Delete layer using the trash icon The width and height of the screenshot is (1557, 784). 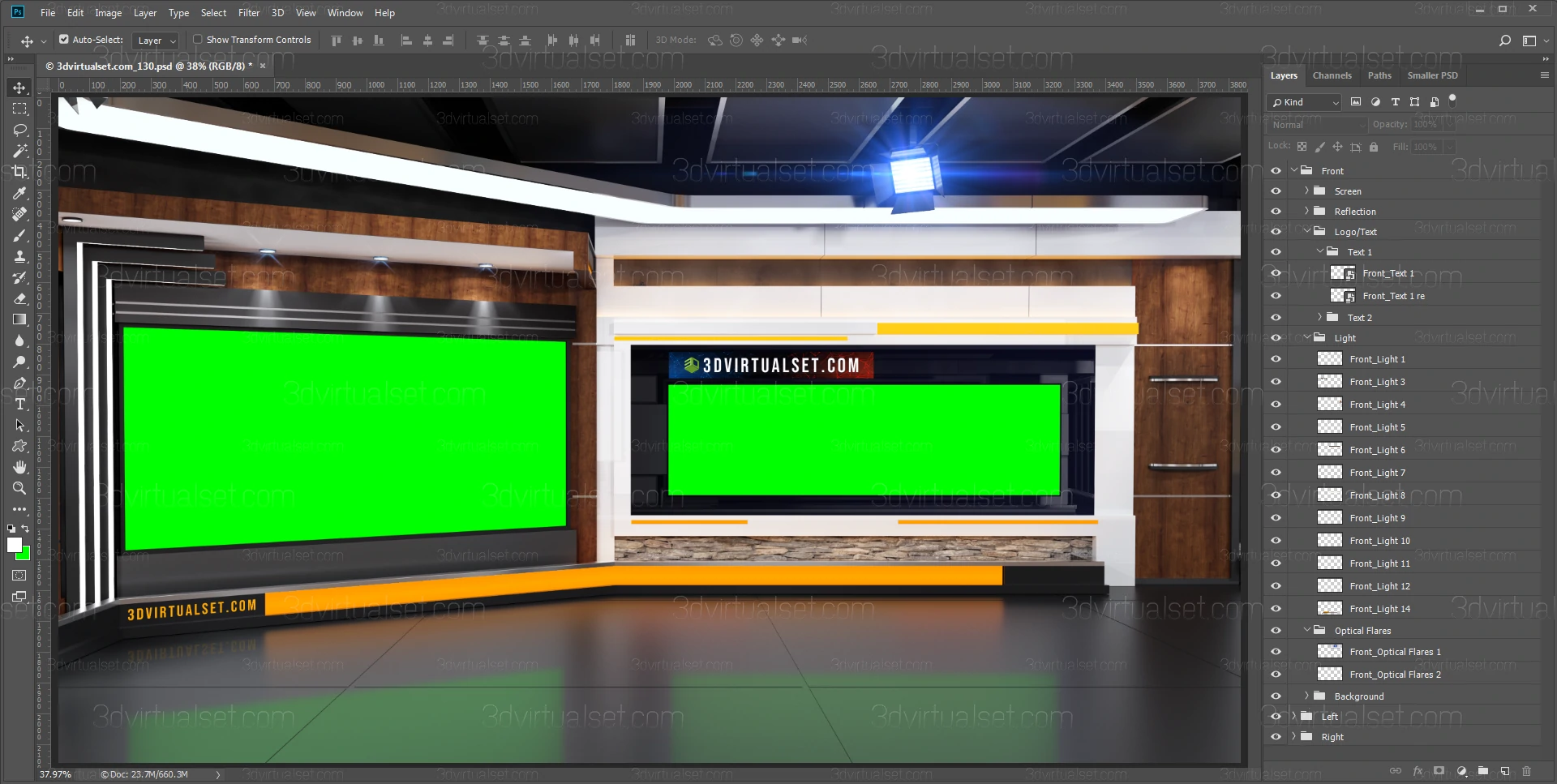(1527, 771)
